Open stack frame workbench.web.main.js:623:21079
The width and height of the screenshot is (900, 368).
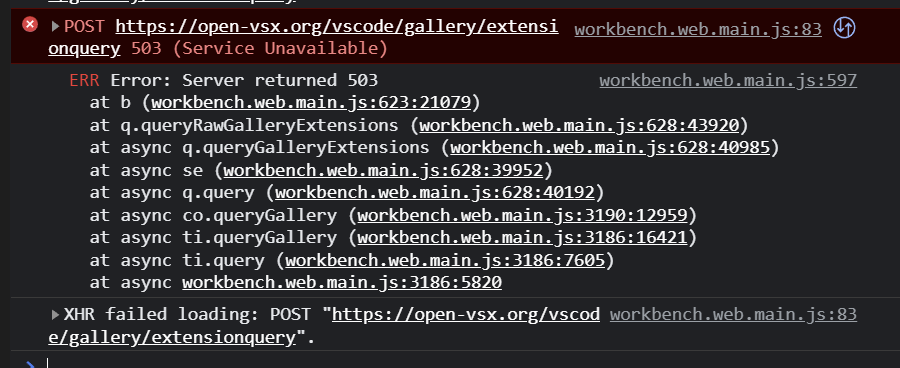pyautogui.click(x=311, y=103)
